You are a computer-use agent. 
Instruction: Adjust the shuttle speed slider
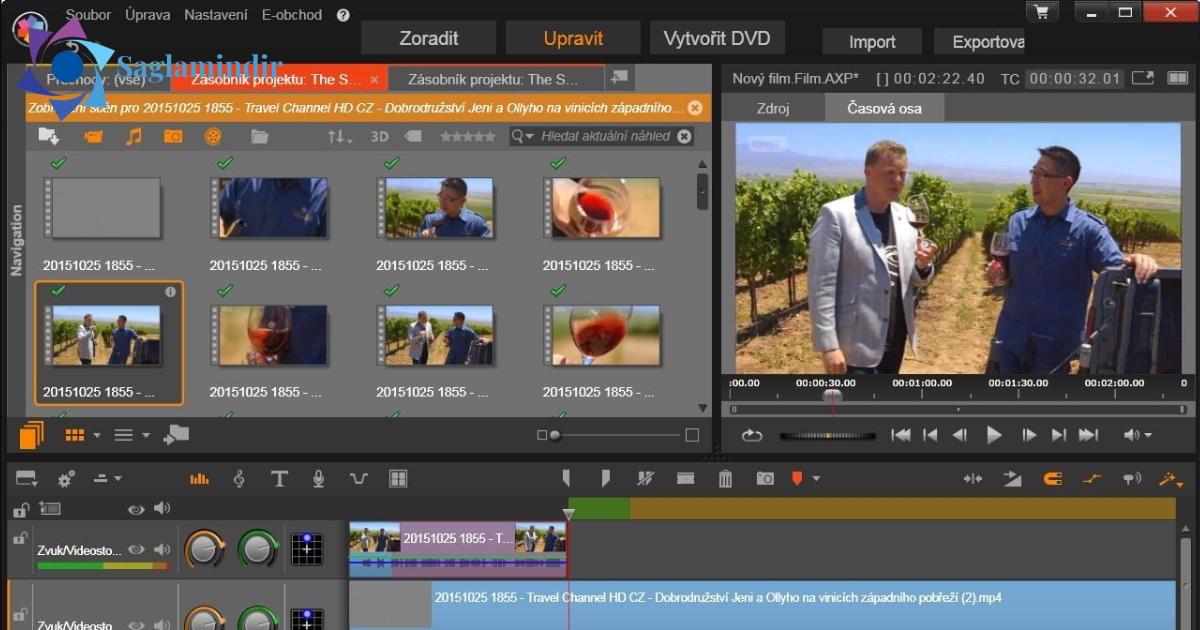pyautogui.click(x=828, y=435)
